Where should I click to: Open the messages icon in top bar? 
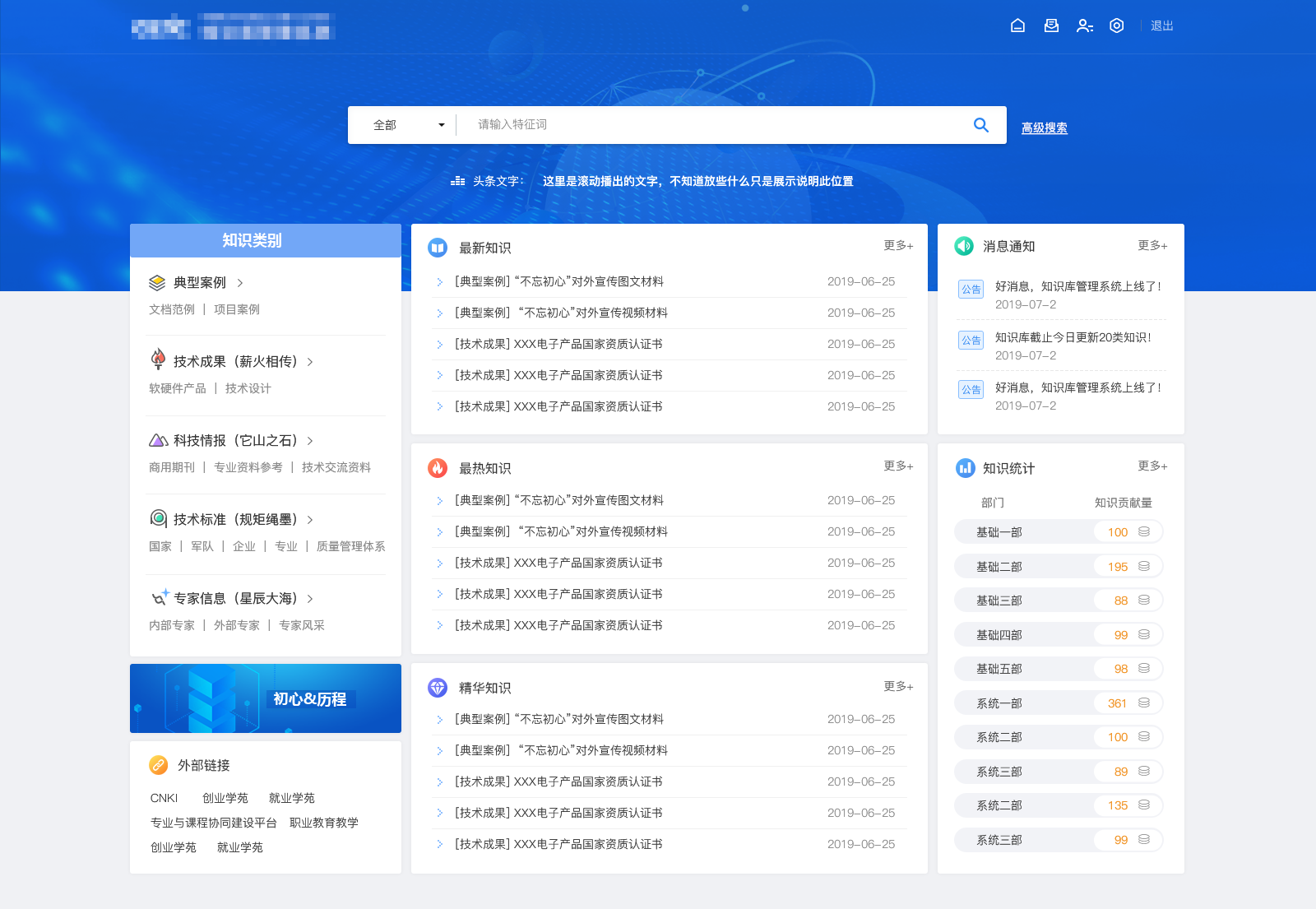[1050, 26]
